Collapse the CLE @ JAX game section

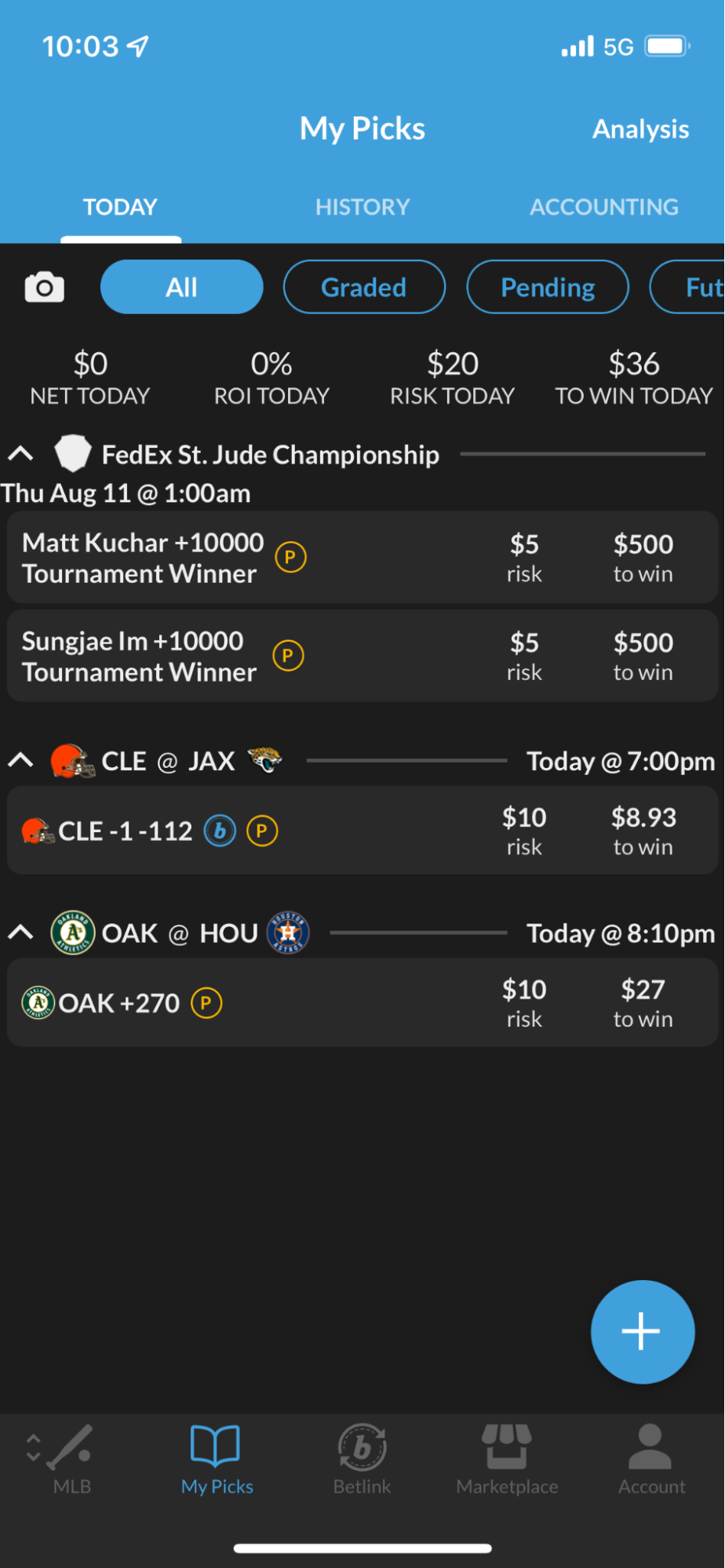20,761
